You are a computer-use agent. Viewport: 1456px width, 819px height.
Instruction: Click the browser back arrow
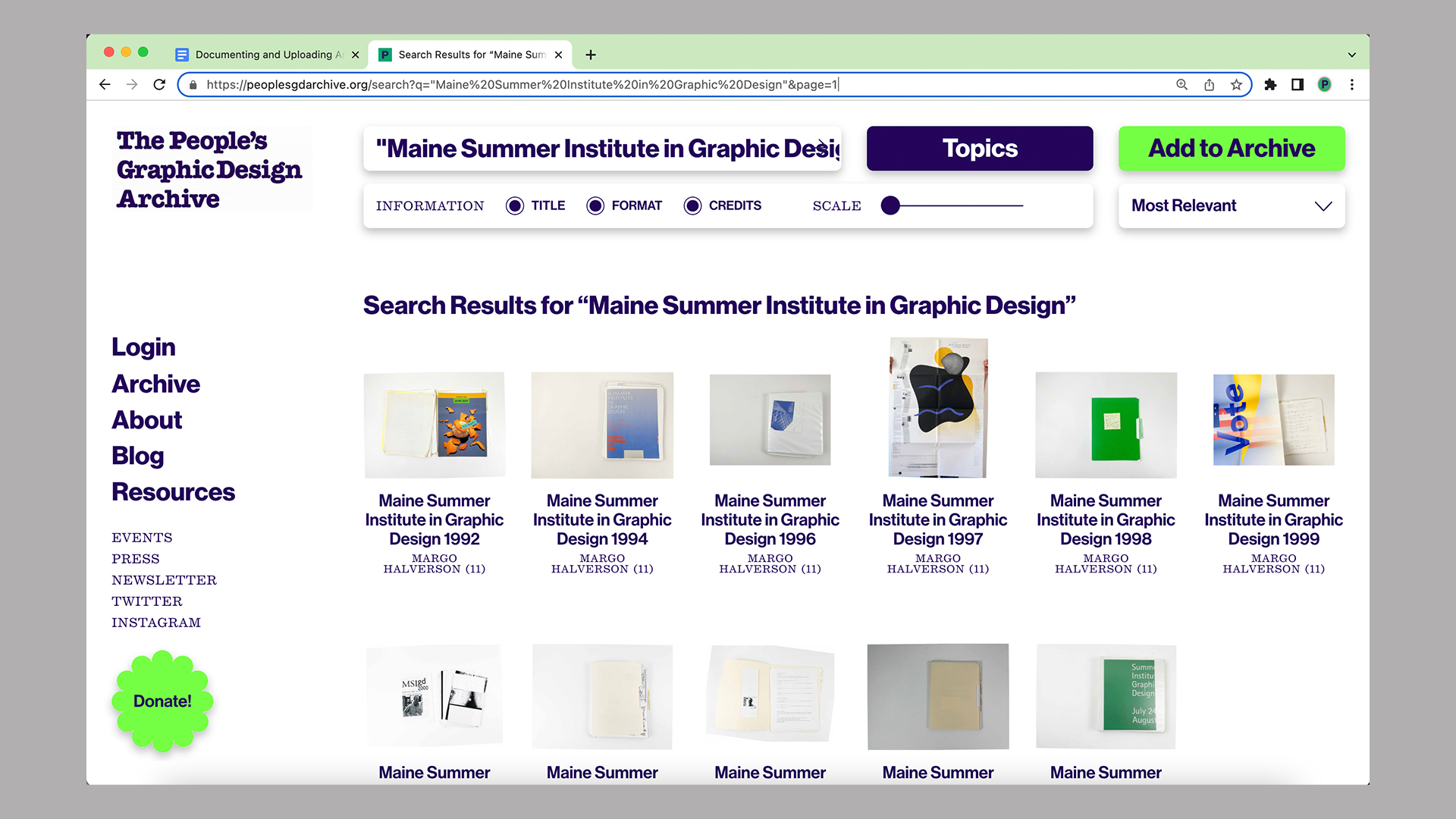105,84
